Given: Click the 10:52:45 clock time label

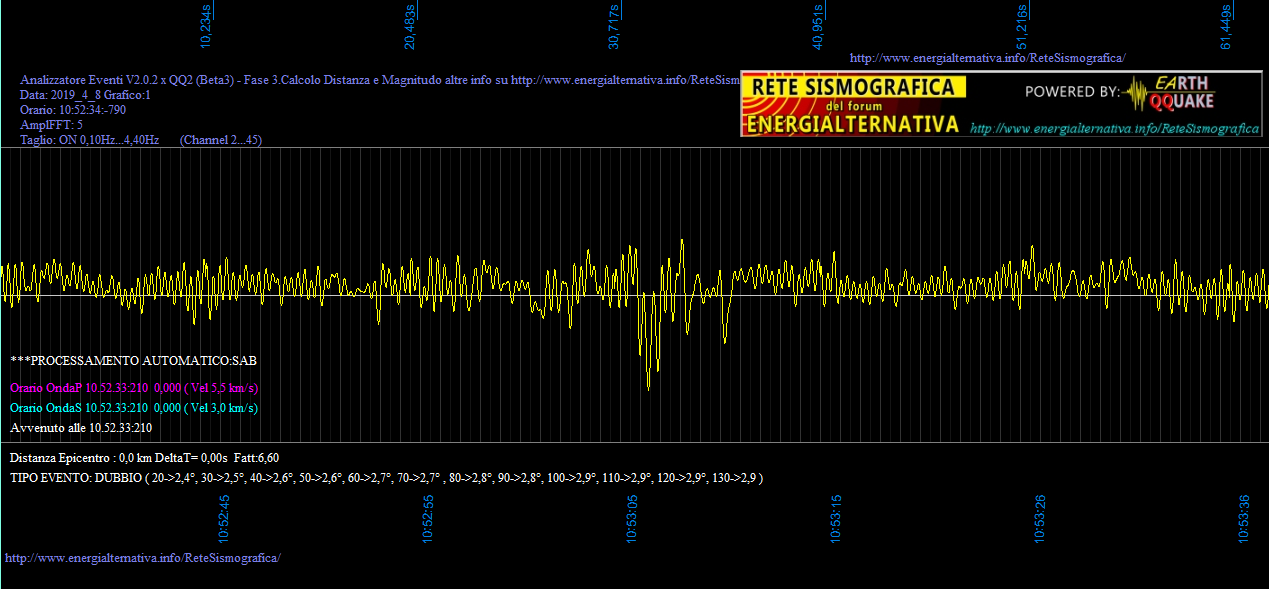Looking at the screenshot, I should (225, 518).
